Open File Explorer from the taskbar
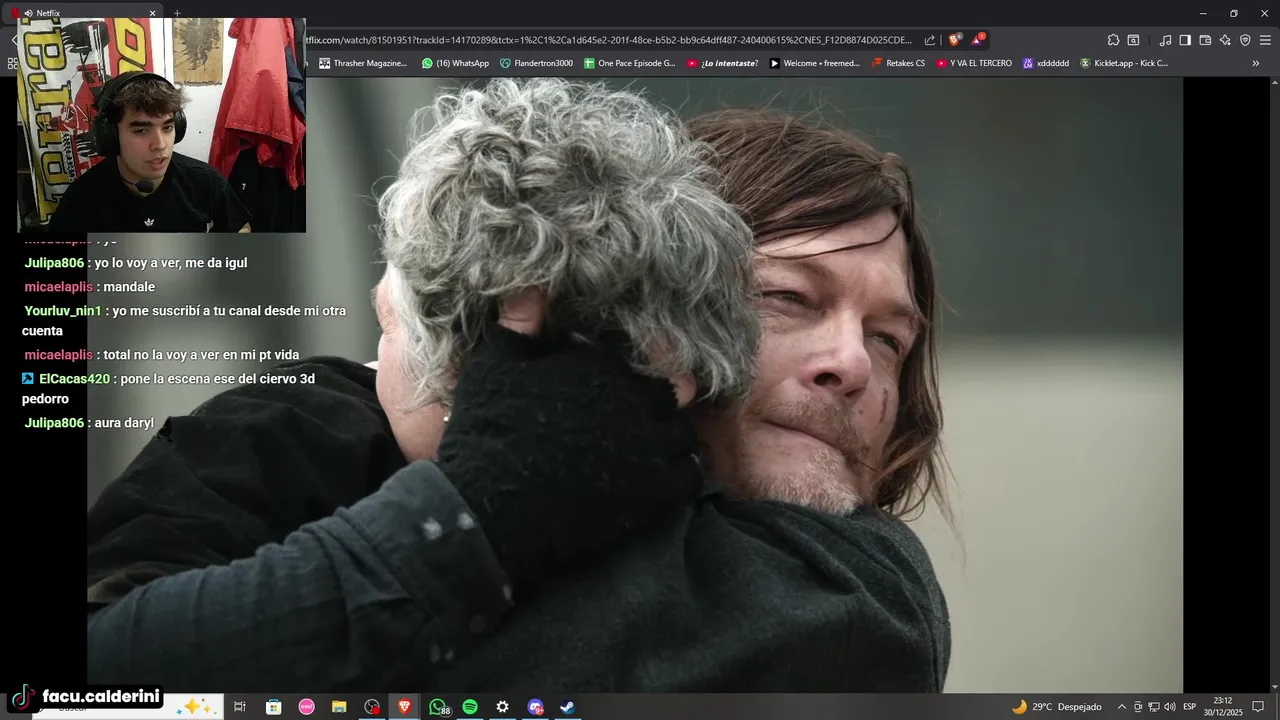Image resolution: width=1280 pixels, height=720 pixels. [x=339, y=707]
